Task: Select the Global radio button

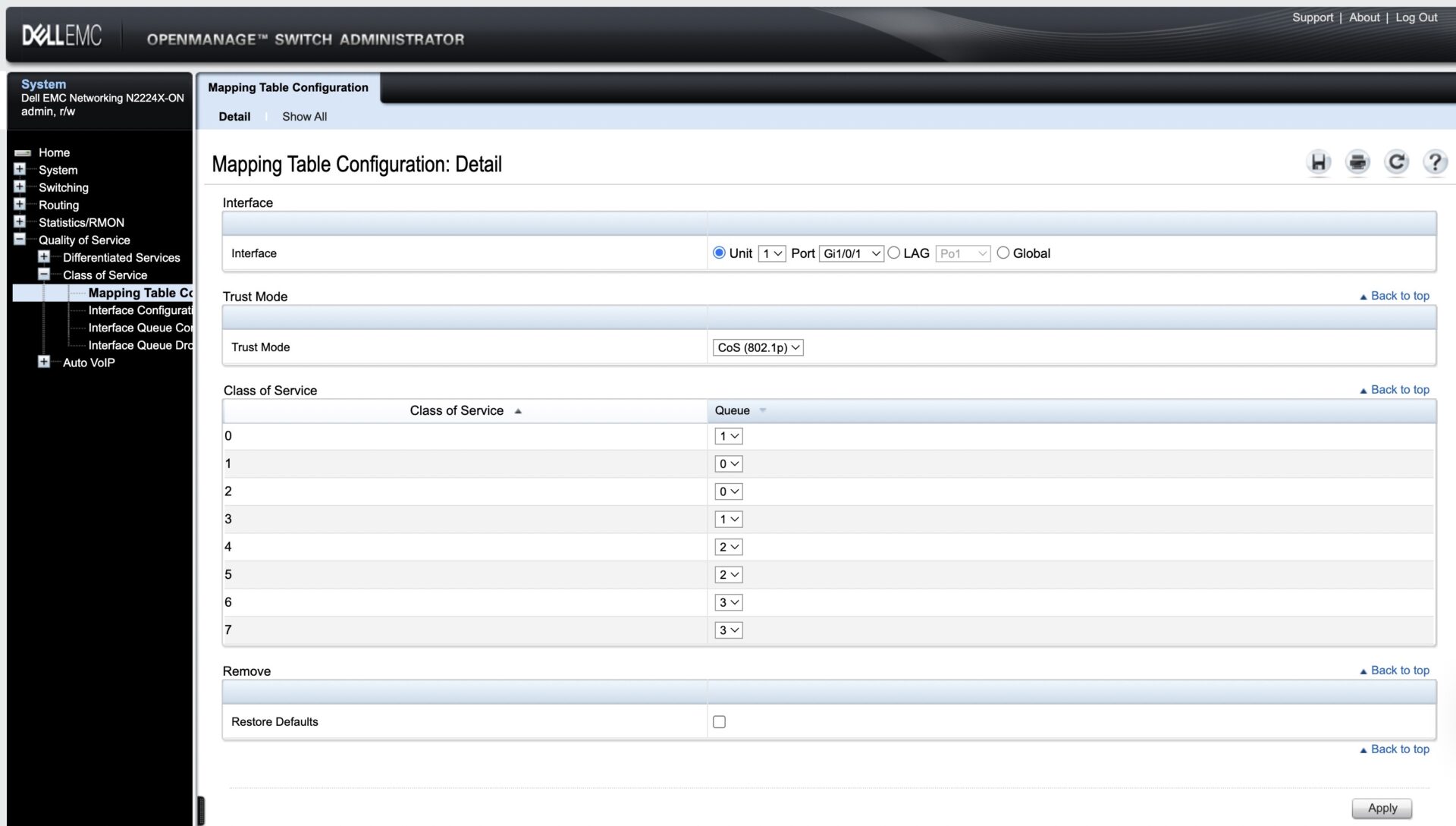Action: [1003, 253]
